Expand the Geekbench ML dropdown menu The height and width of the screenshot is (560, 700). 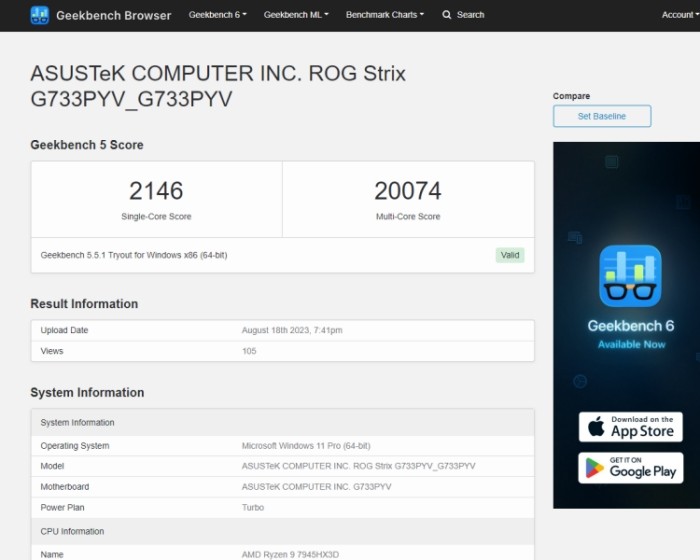pyautogui.click(x=296, y=15)
